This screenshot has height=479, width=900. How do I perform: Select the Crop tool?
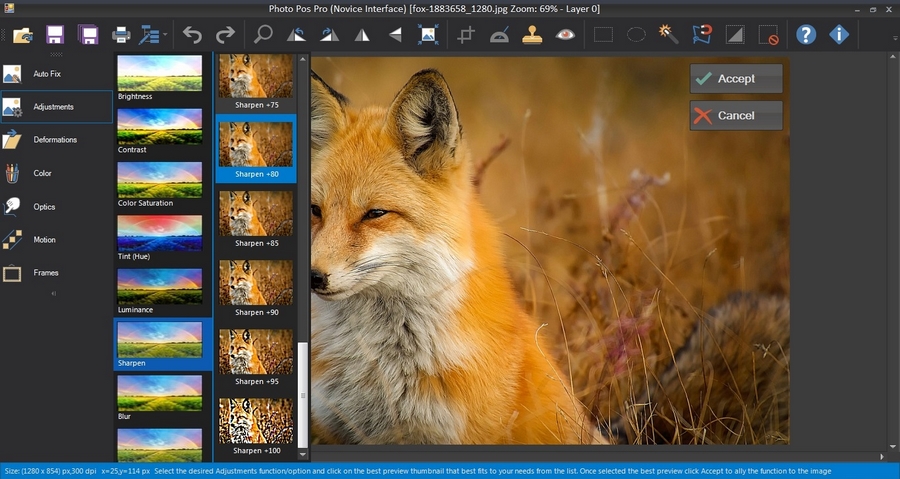point(466,35)
